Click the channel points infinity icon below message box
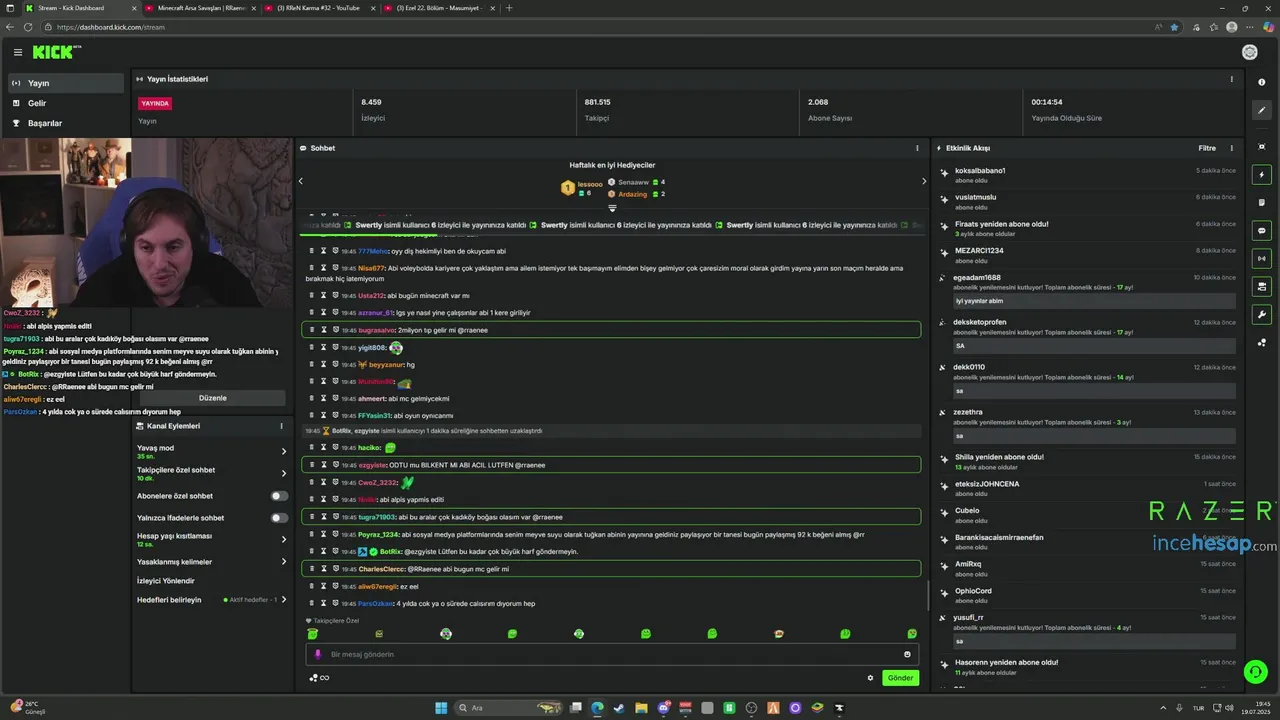 pyautogui.click(x=324, y=678)
